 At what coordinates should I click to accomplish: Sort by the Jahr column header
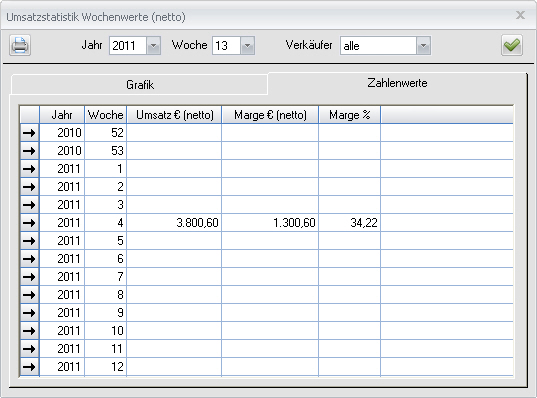[x=62, y=115]
